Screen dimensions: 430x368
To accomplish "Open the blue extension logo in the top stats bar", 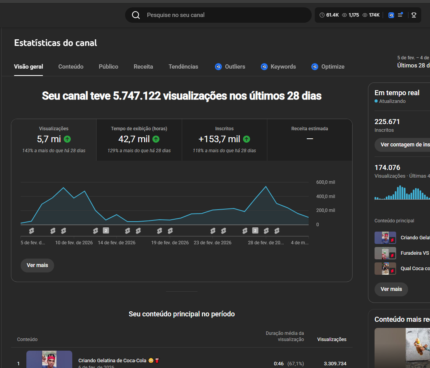I will [x=391, y=15].
